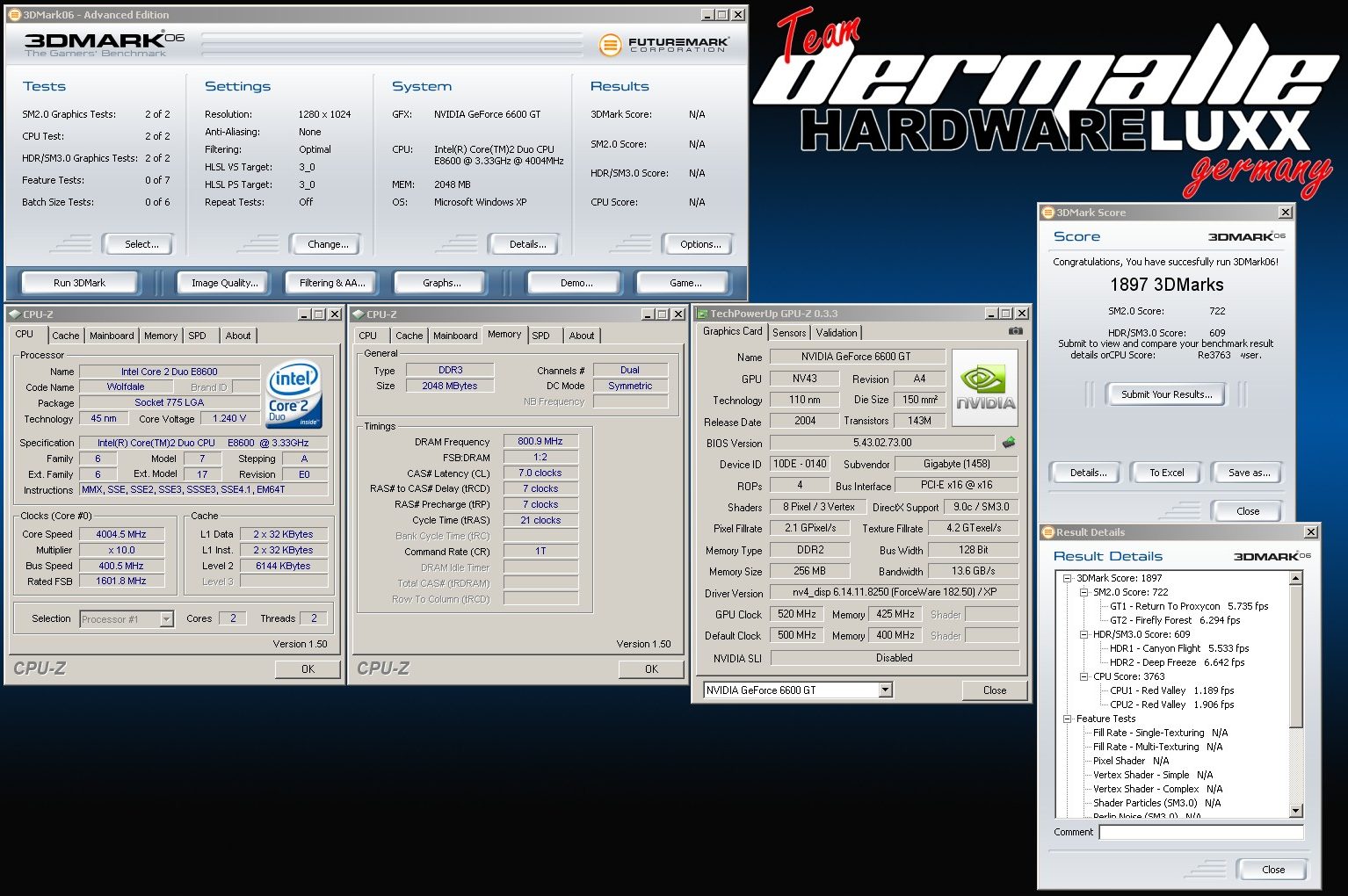The image size is (1348, 896).
Task: Click To Excel in Score window
Action: click(1167, 473)
